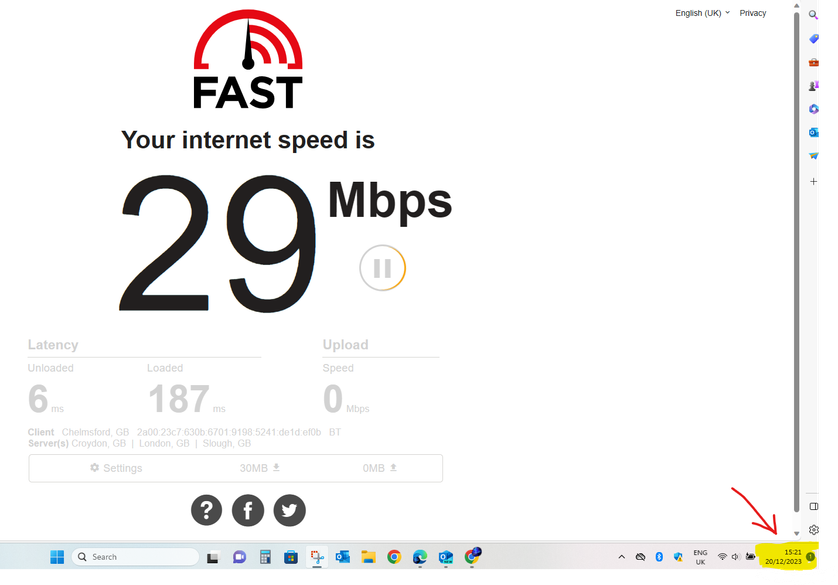838x585 pixels.
Task: Click the taskbar Search box
Action: click(x=135, y=557)
